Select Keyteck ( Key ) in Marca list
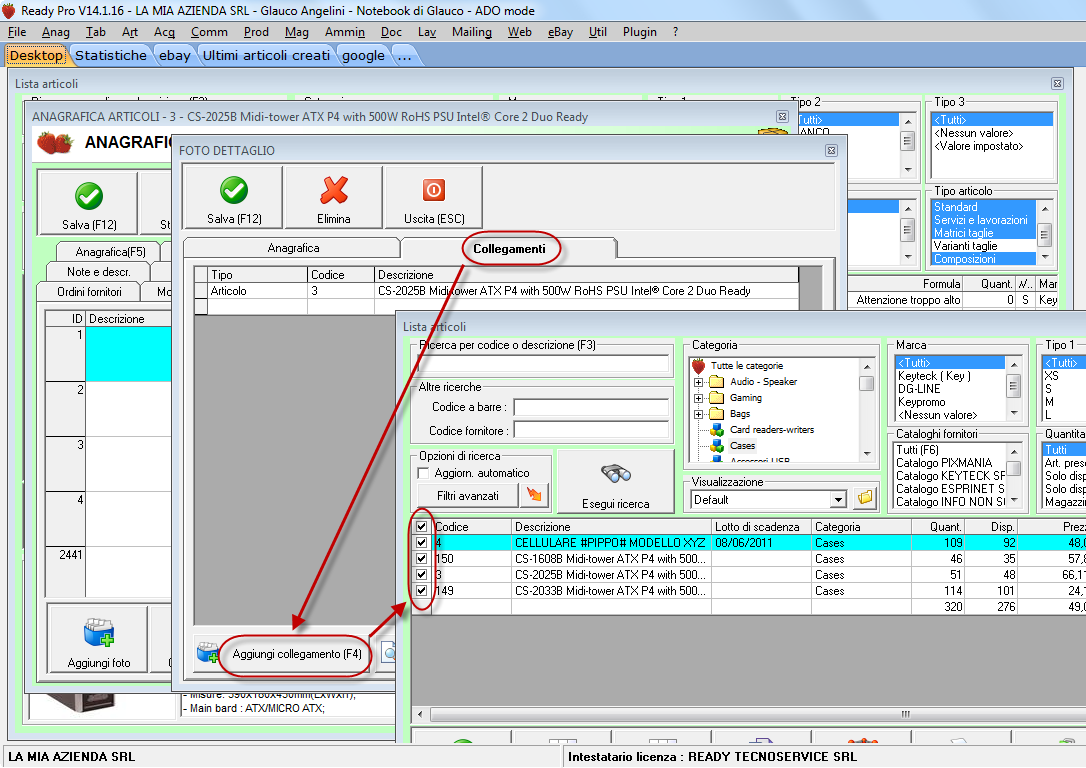 coord(934,375)
